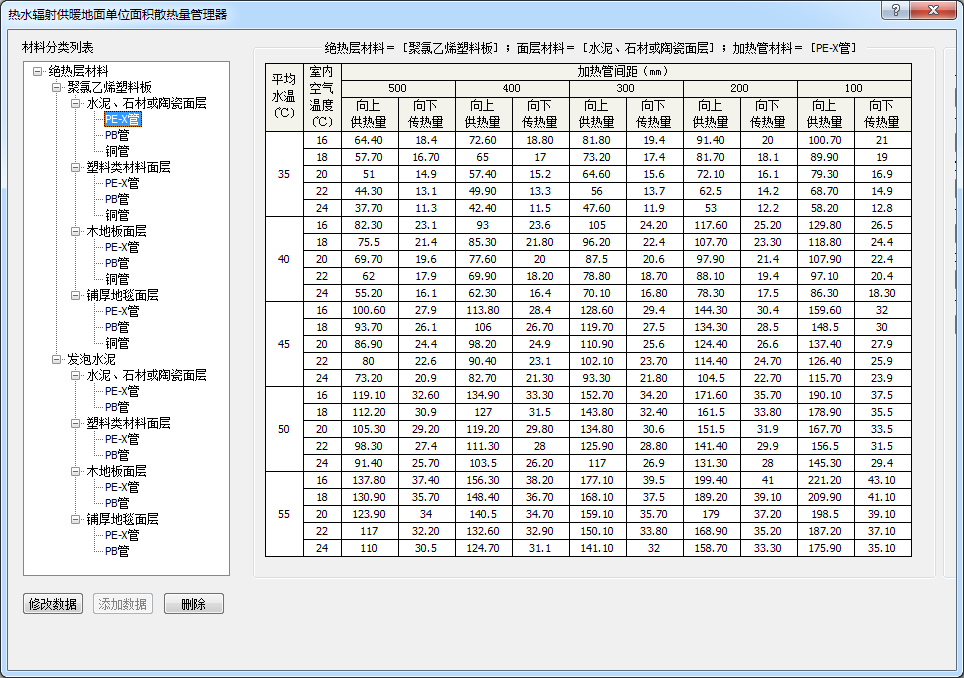The height and width of the screenshot is (678, 964).
Task: Click table cell with value 100.70
Action: (825, 140)
